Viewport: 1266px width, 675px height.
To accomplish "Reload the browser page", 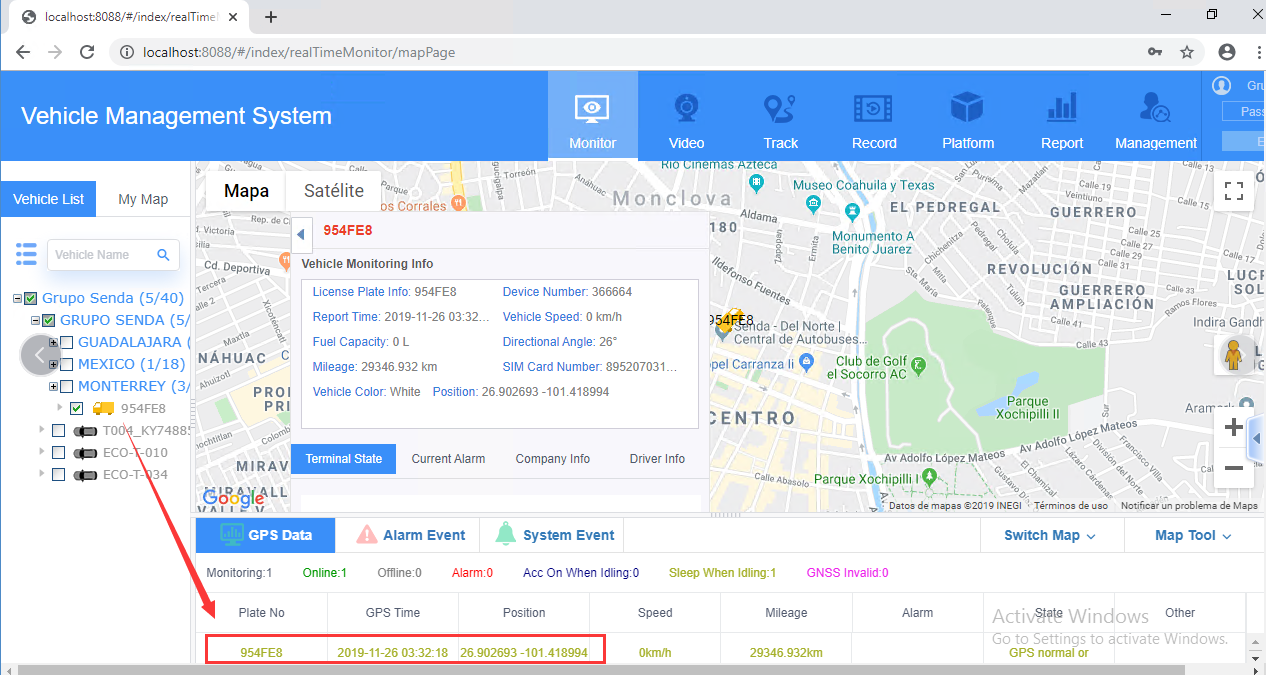I will point(87,52).
